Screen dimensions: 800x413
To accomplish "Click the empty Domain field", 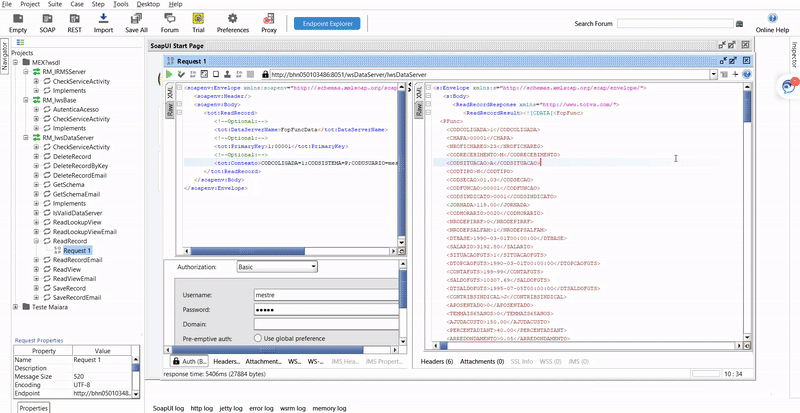I will click(326, 324).
